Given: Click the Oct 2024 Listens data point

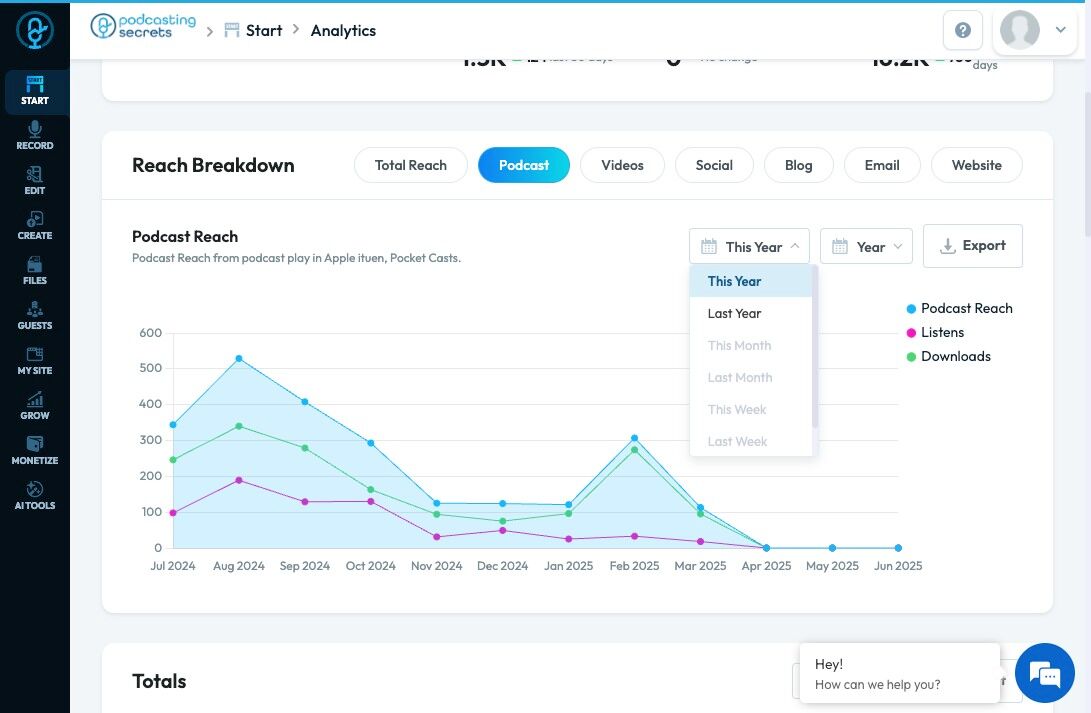Looking at the screenshot, I should click(371, 502).
